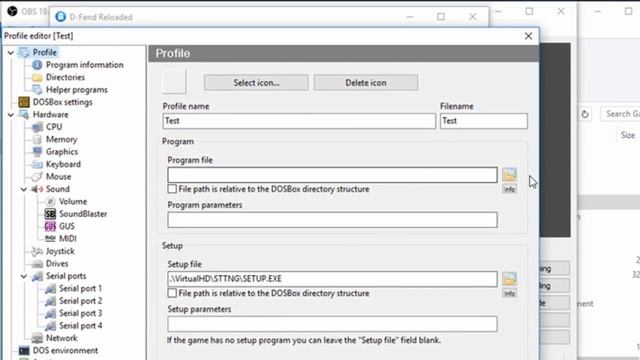Collapse the Sound tree node
The height and width of the screenshot is (360, 640).
[24, 189]
